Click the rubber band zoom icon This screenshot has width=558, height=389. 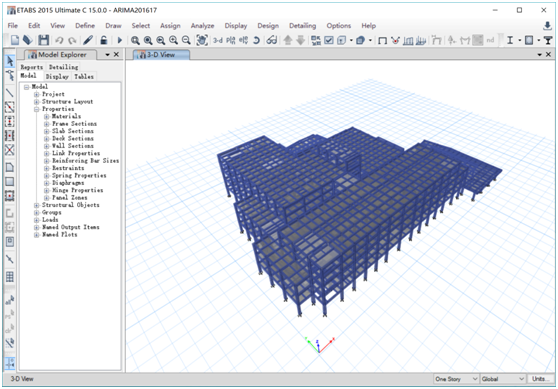[x=135, y=41]
